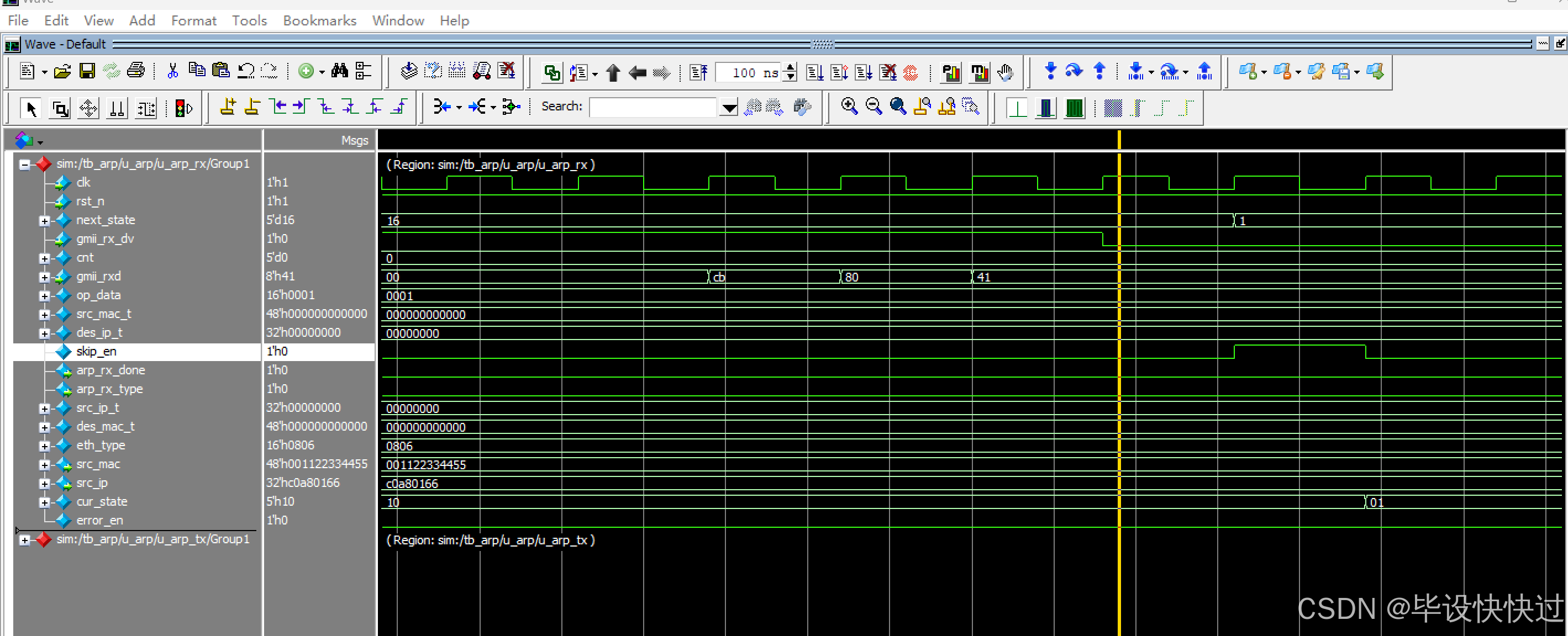Open the Window menu
The height and width of the screenshot is (636, 1568).
point(398,20)
